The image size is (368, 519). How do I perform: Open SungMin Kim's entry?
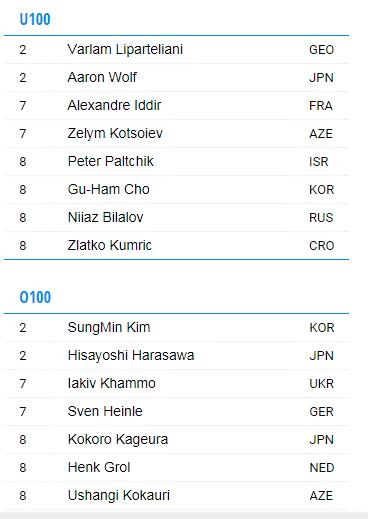109,327
